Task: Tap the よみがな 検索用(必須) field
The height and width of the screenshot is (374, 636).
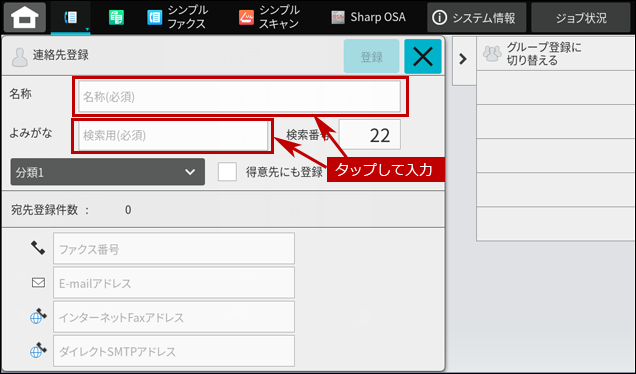Action: 173,135
